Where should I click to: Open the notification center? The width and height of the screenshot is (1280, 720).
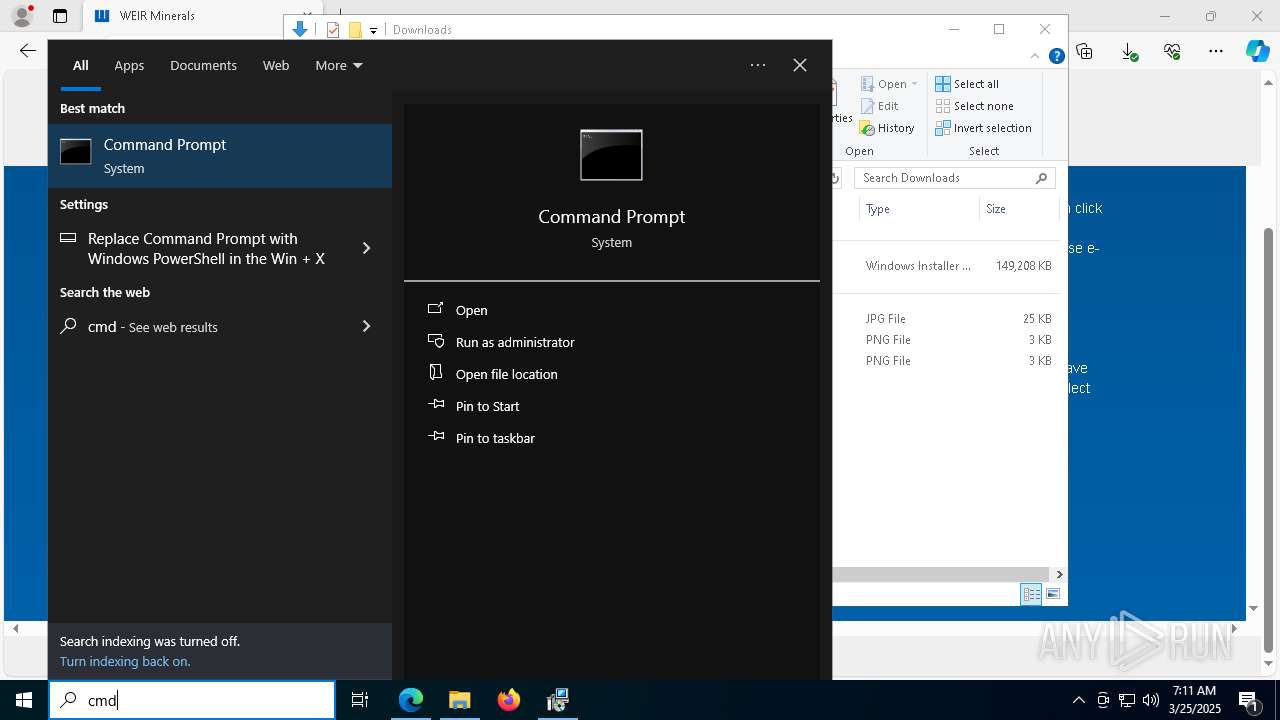point(1249,700)
